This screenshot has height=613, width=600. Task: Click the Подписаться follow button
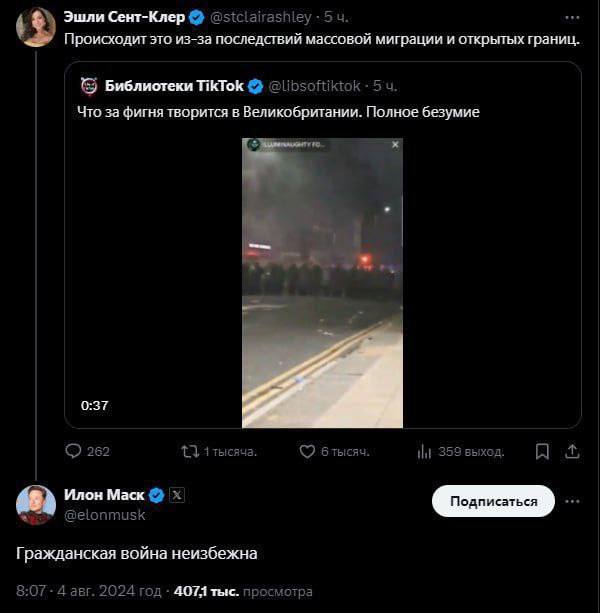click(x=493, y=501)
